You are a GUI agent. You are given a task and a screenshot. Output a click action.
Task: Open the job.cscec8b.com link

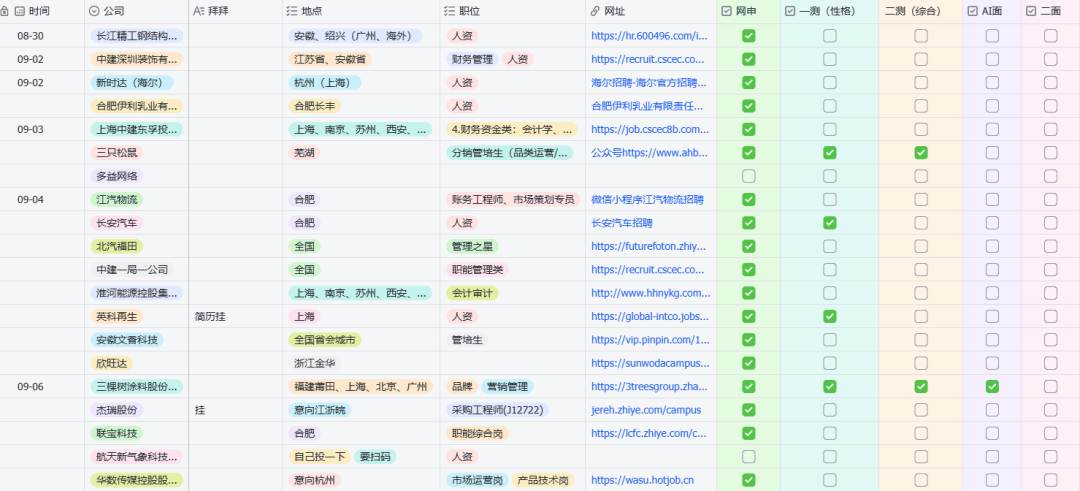[x=650, y=129]
